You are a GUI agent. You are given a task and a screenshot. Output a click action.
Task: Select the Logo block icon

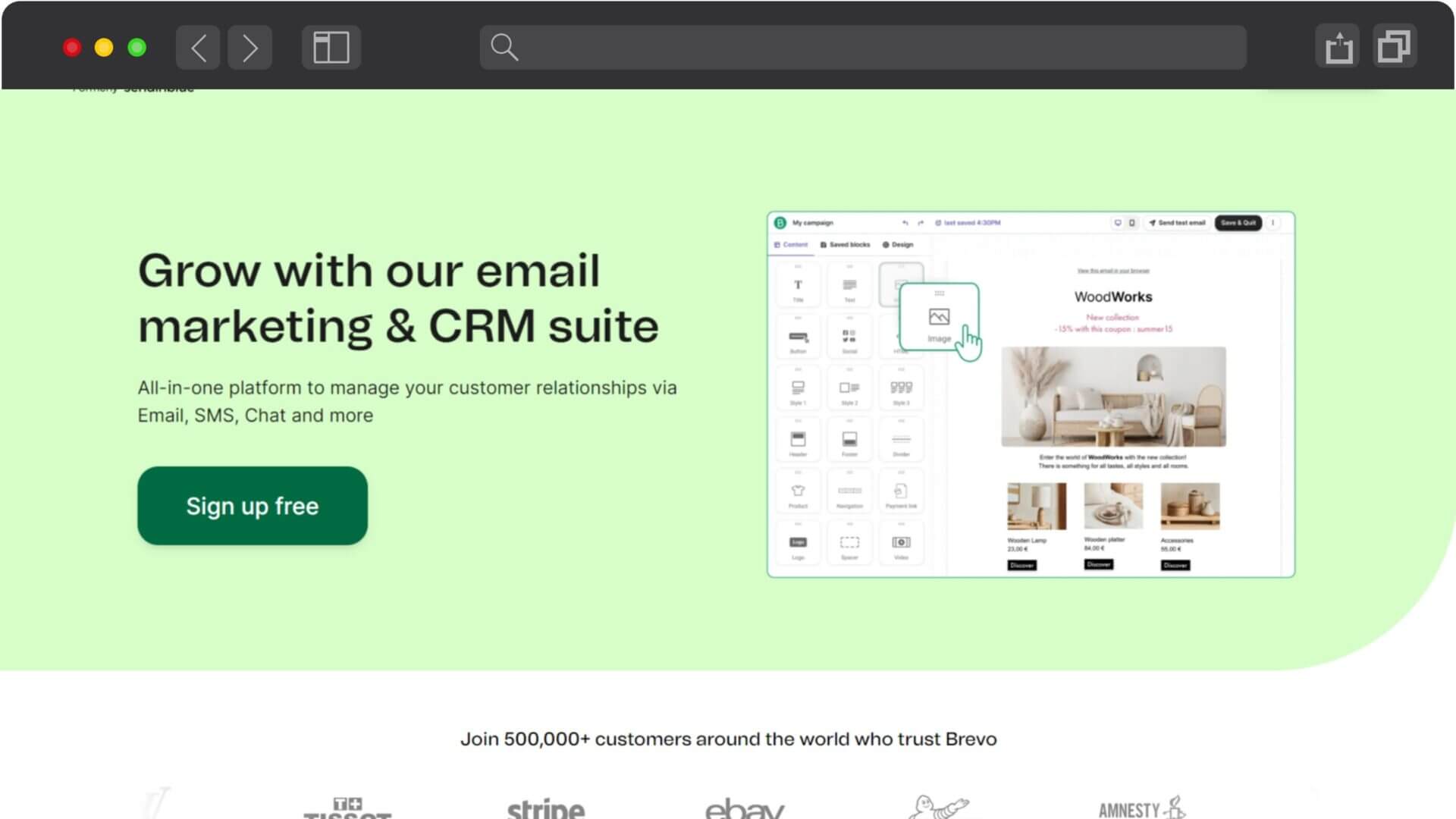coord(798,544)
